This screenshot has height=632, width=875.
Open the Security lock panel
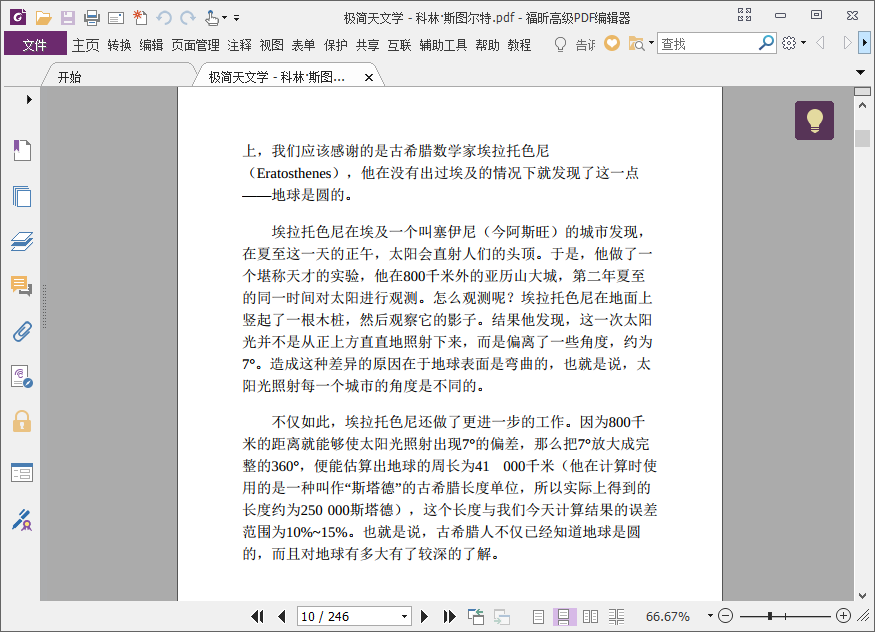tap(22, 422)
